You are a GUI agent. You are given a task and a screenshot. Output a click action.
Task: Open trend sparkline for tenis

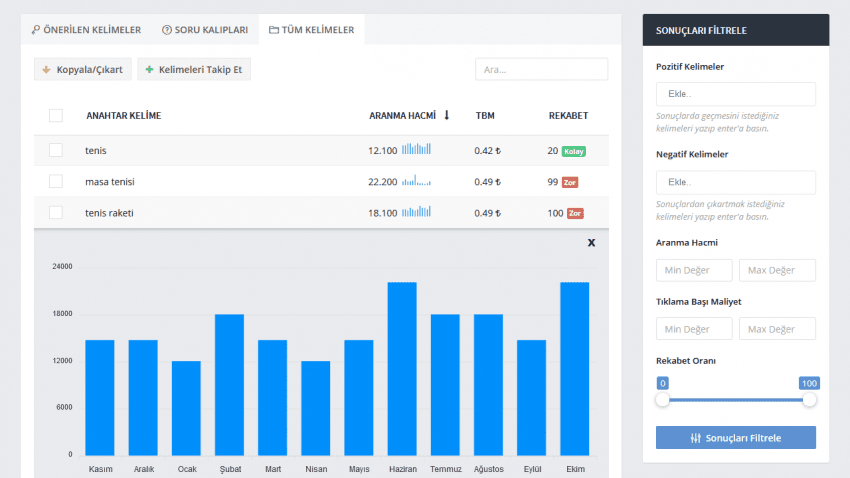416,148
